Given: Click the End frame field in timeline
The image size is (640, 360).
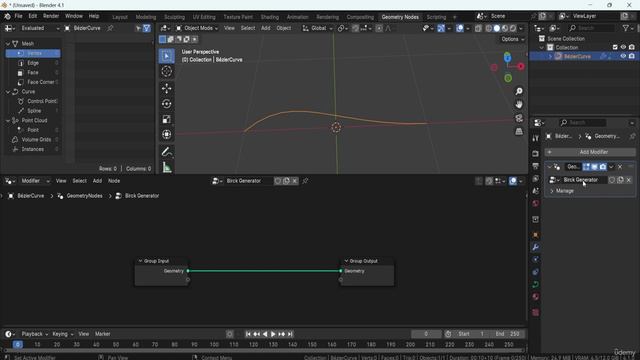Looking at the screenshot, I should coord(506,334).
